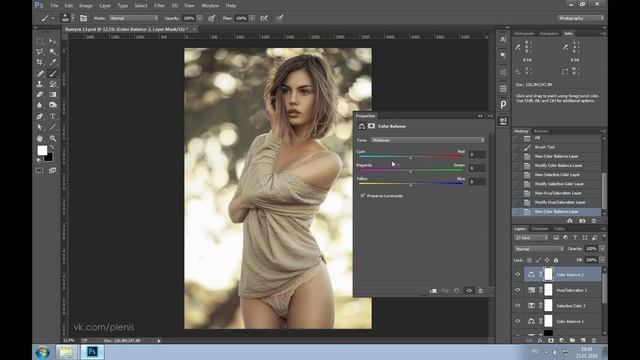This screenshot has height=360, width=640.
Task: Select the Dodge tool
Action: (53, 105)
